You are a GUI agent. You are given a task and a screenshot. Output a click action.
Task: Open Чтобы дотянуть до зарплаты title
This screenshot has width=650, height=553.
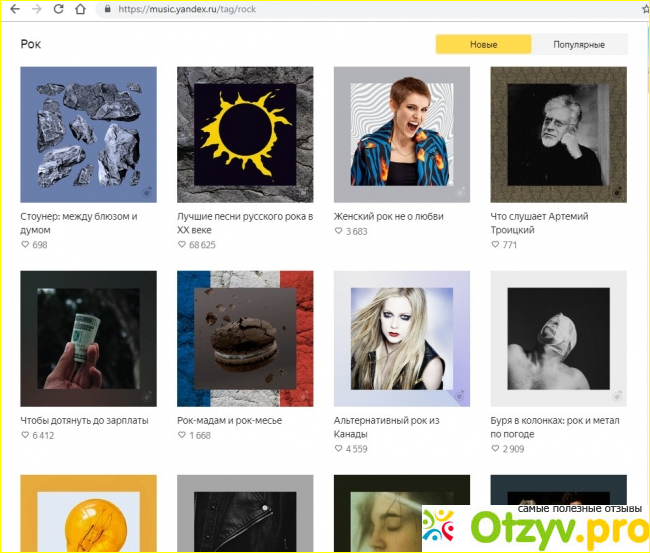click(x=84, y=420)
